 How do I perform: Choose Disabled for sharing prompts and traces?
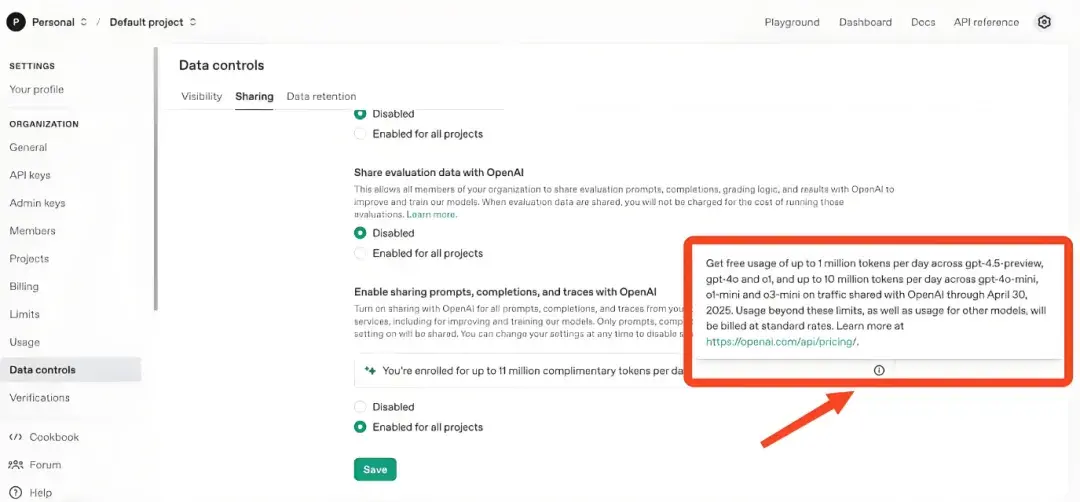click(360, 407)
